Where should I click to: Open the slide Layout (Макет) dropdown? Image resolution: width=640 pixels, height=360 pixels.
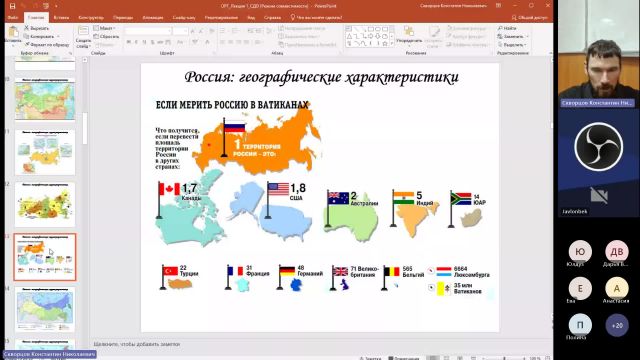tap(104, 28)
